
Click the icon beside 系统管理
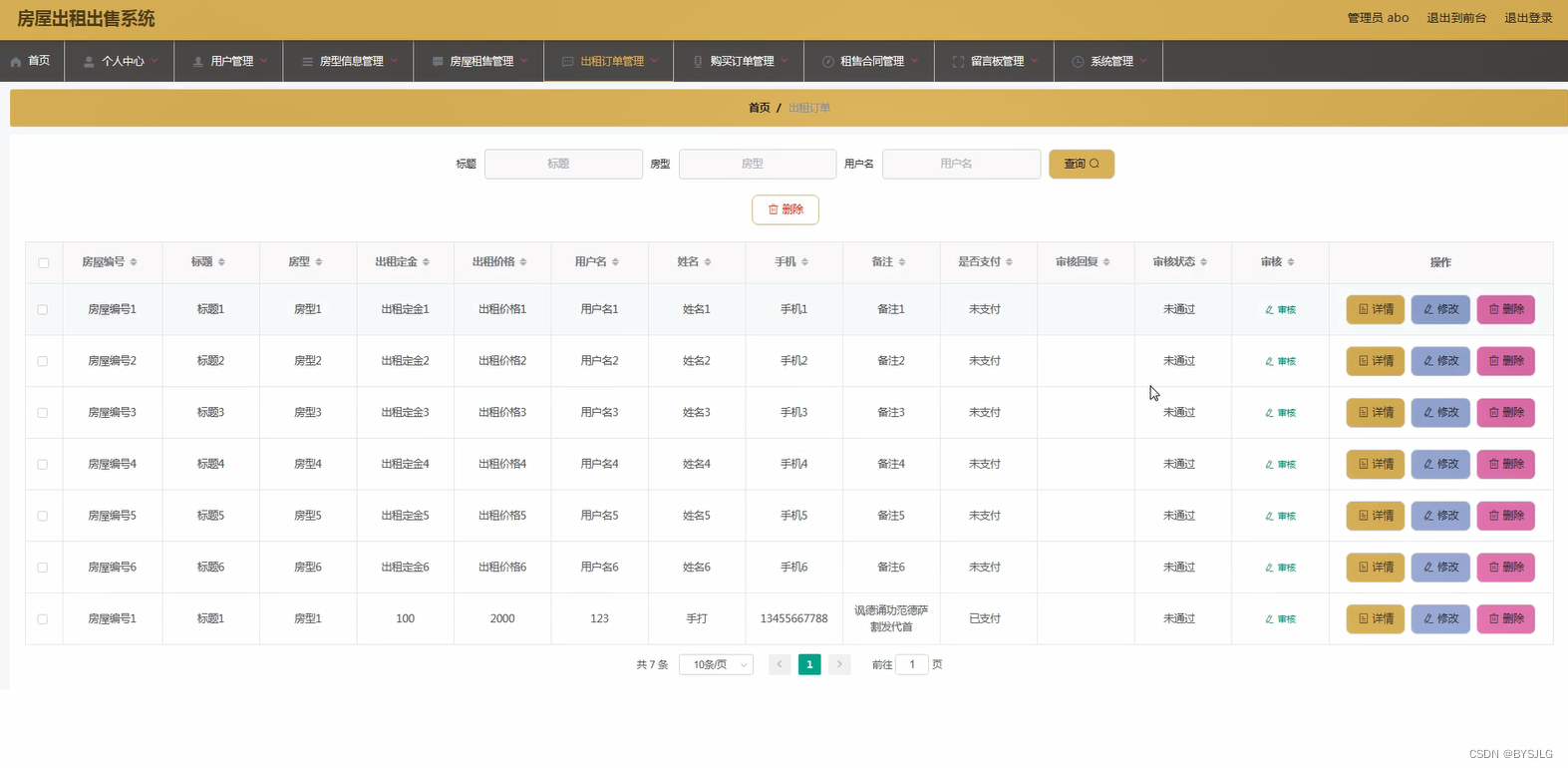pos(1078,62)
